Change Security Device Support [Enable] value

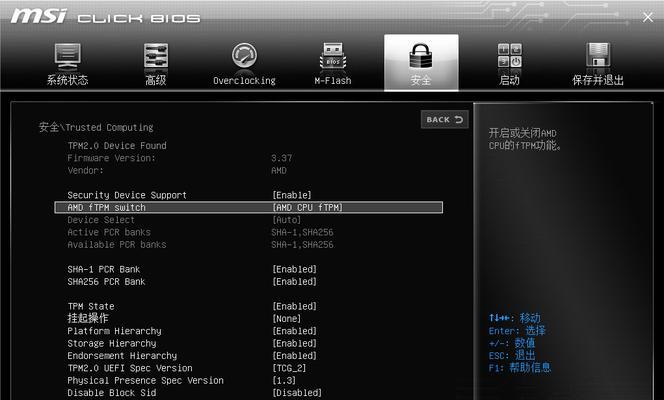click(x=292, y=195)
